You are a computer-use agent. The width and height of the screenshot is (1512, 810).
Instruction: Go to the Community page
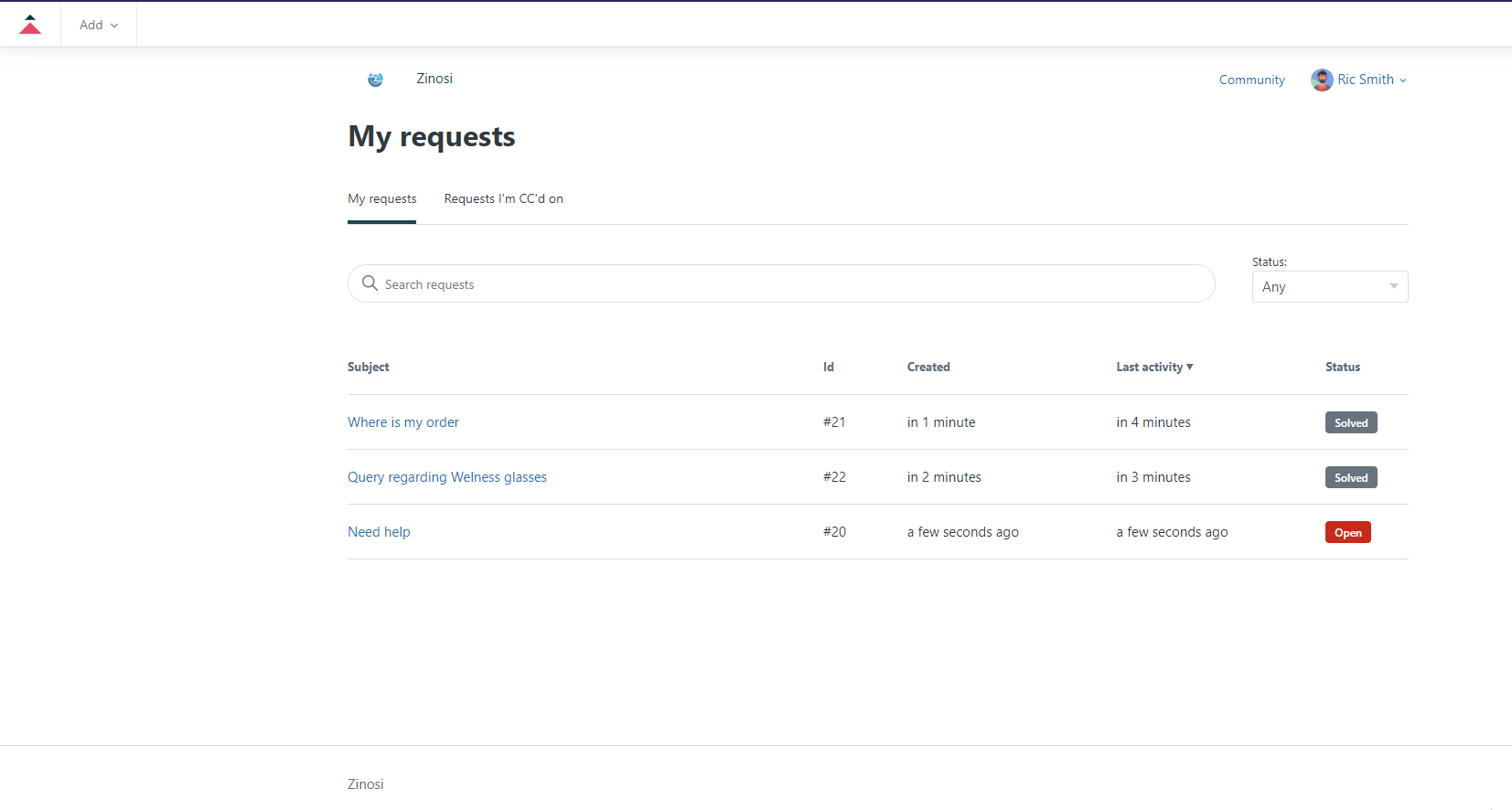pyautogui.click(x=1251, y=80)
